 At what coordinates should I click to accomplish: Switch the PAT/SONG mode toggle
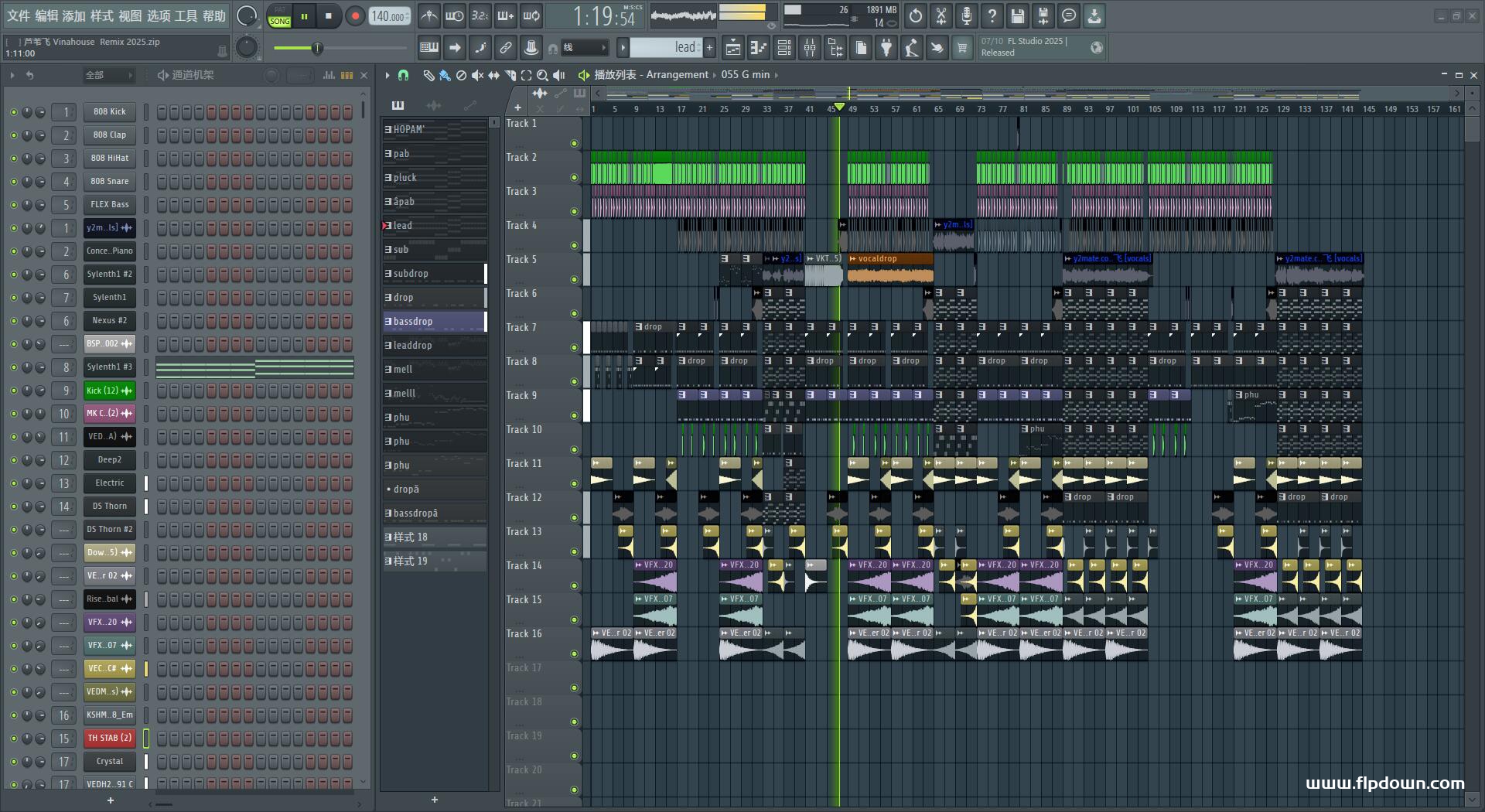(x=280, y=16)
